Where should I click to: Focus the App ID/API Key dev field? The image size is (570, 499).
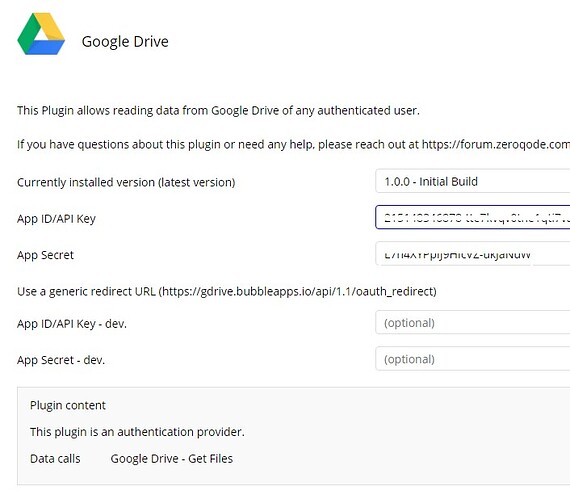click(473, 322)
